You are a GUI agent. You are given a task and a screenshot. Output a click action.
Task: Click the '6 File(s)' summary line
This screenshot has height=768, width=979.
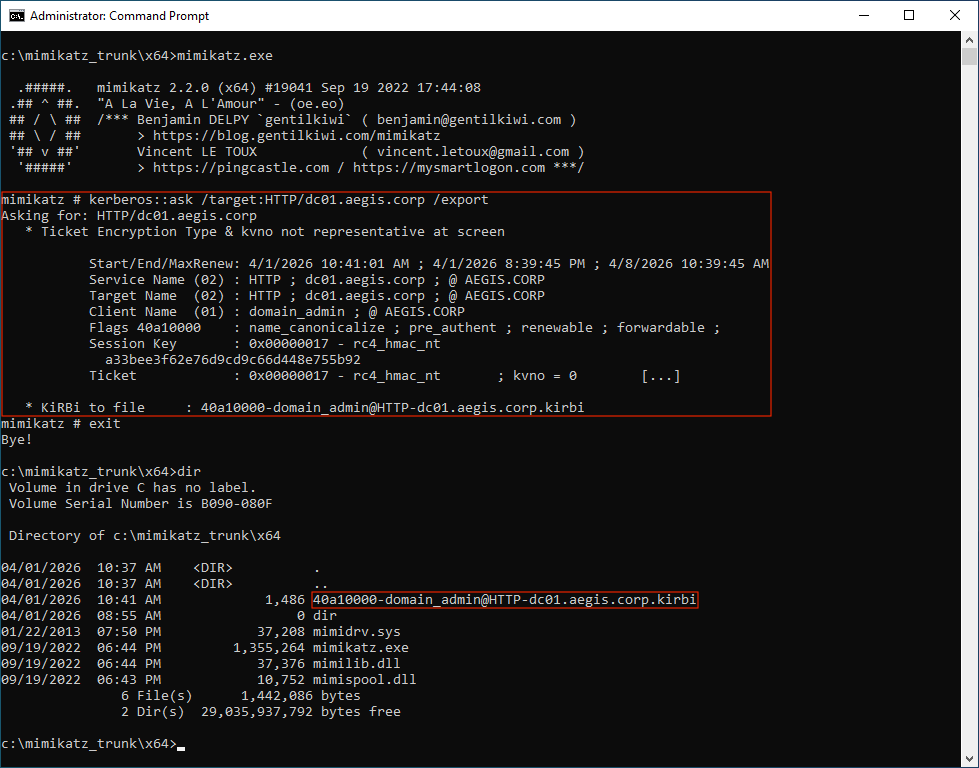(x=241, y=696)
